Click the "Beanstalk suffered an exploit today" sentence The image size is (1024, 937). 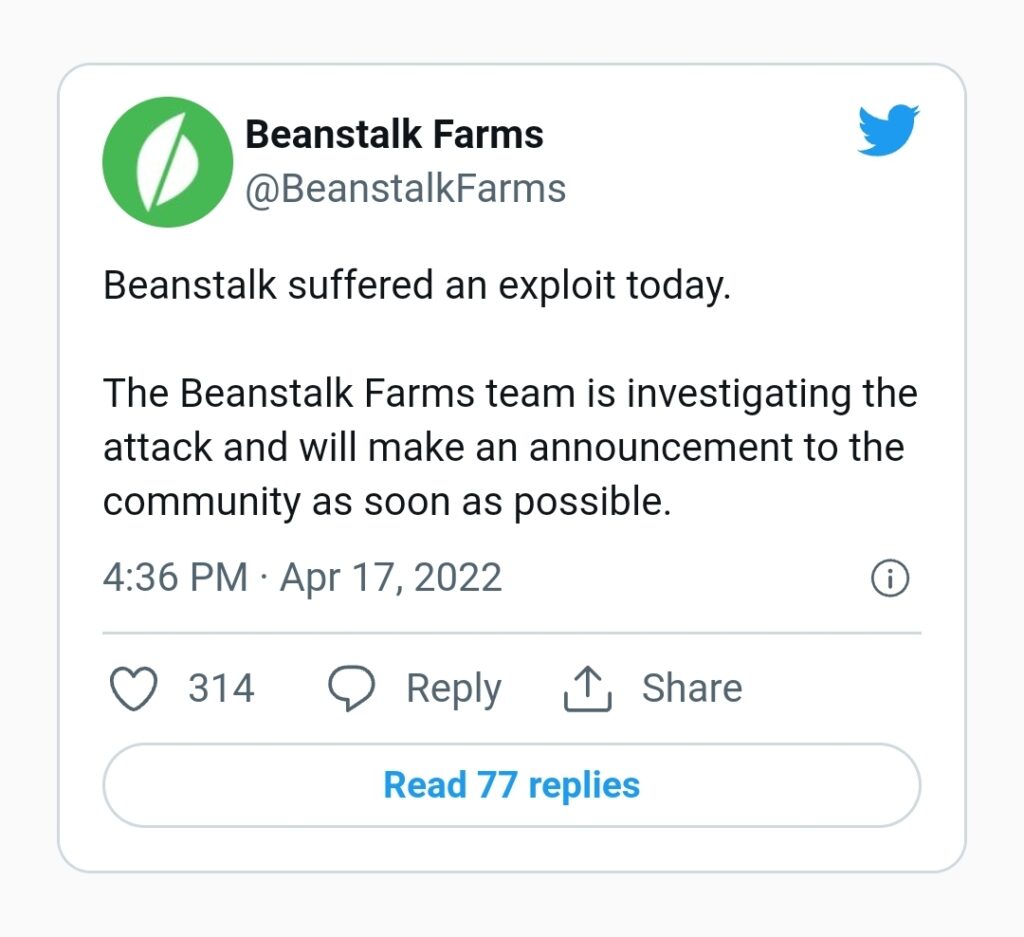pos(417,286)
